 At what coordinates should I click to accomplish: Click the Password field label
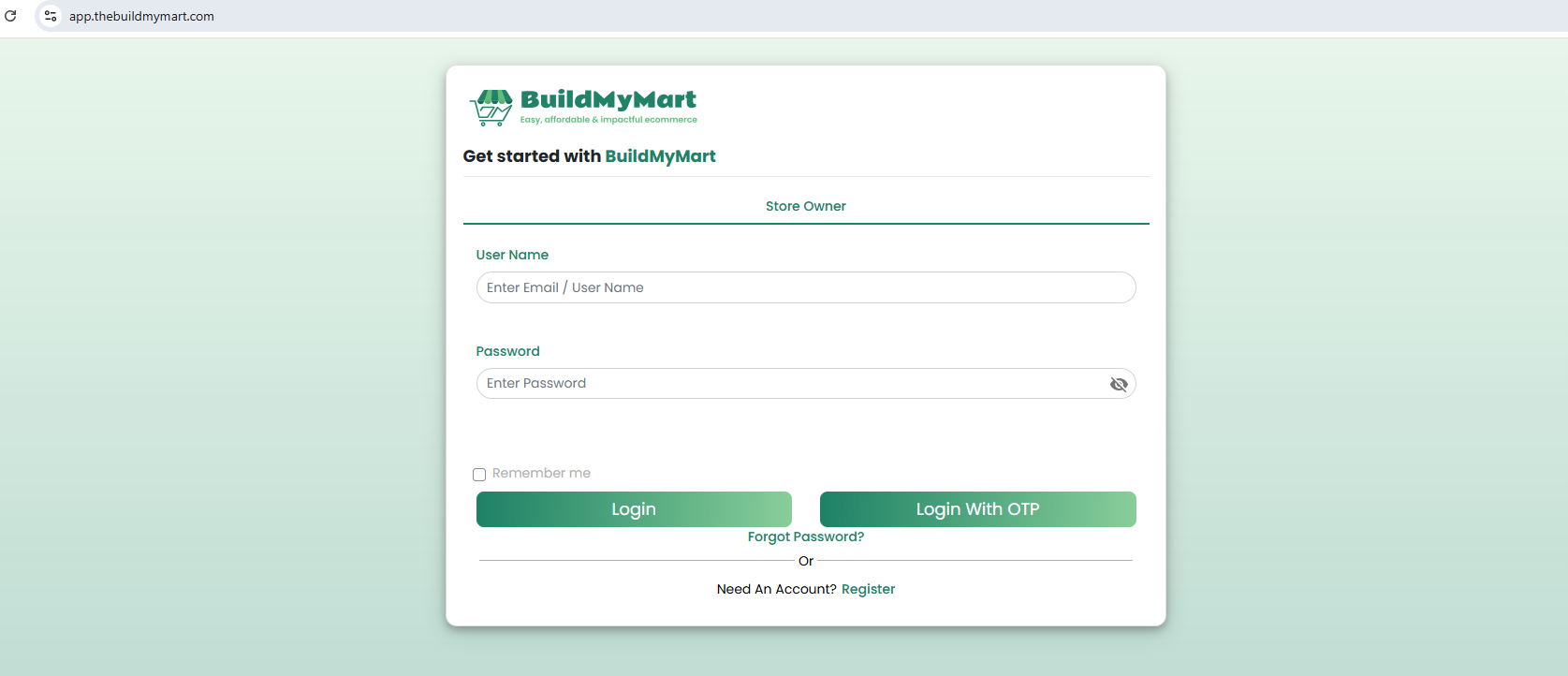click(507, 351)
